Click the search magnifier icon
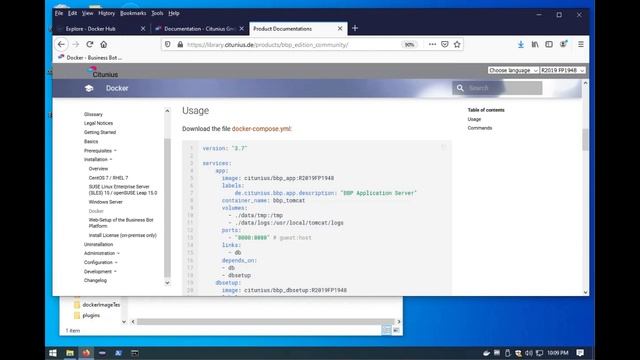The height and width of the screenshot is (360, 640). tap(460, 88)
